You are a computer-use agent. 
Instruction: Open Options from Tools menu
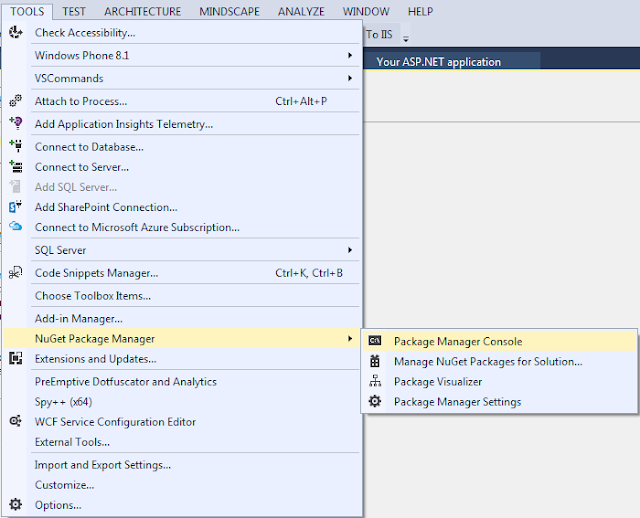[182, 505]
